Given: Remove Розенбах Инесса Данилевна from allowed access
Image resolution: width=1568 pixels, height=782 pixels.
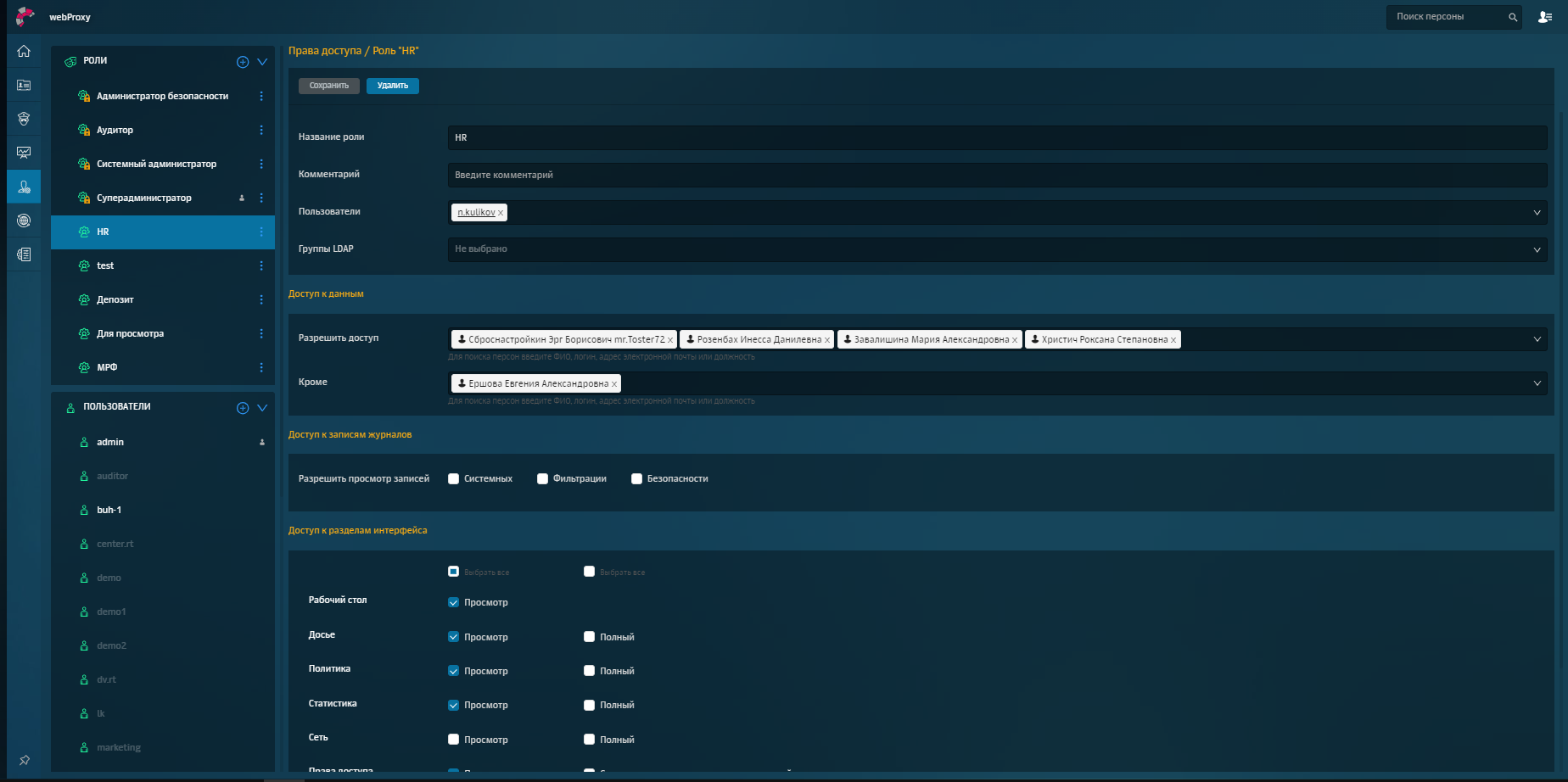Looking at the screenshot, I should tap(827, 340).
